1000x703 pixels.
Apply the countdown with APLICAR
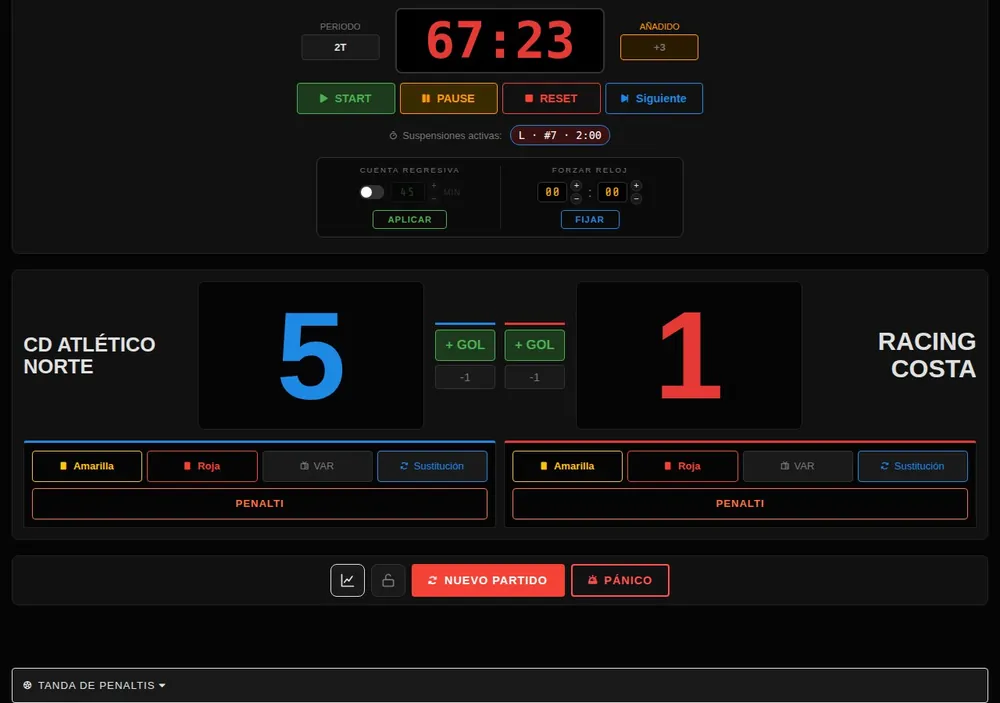click(409, 219)
